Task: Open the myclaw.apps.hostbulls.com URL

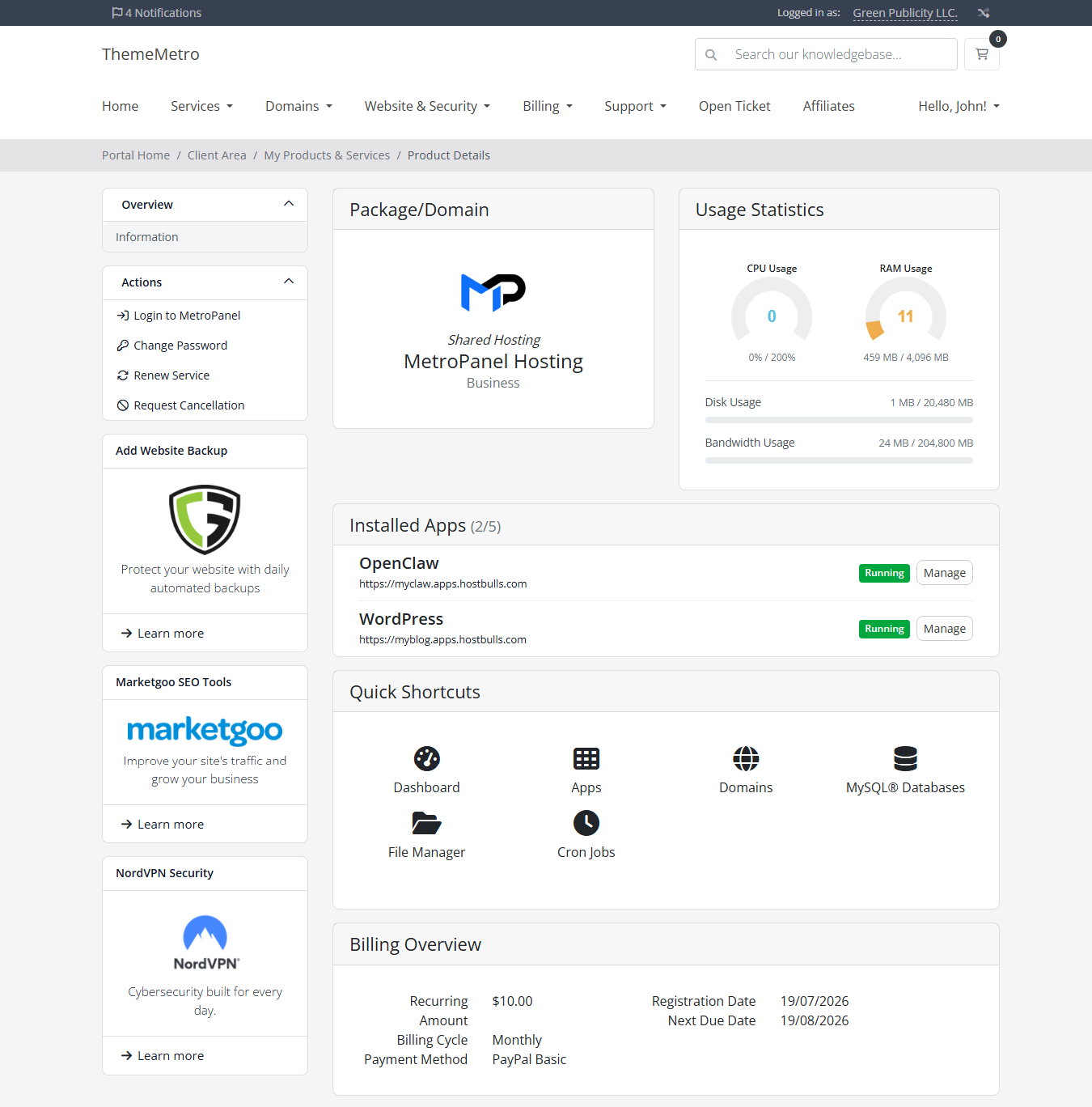Action: (x=443, y=583)
